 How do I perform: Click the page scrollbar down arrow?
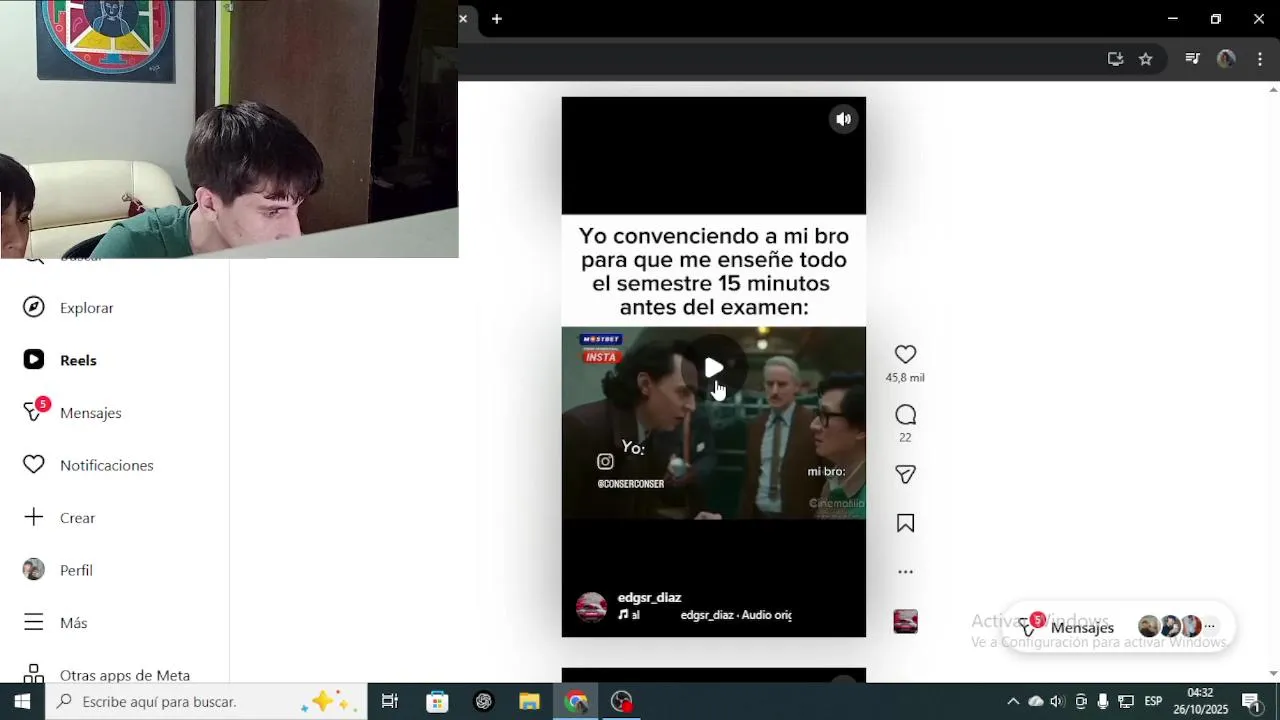[x=1273, y=674]
